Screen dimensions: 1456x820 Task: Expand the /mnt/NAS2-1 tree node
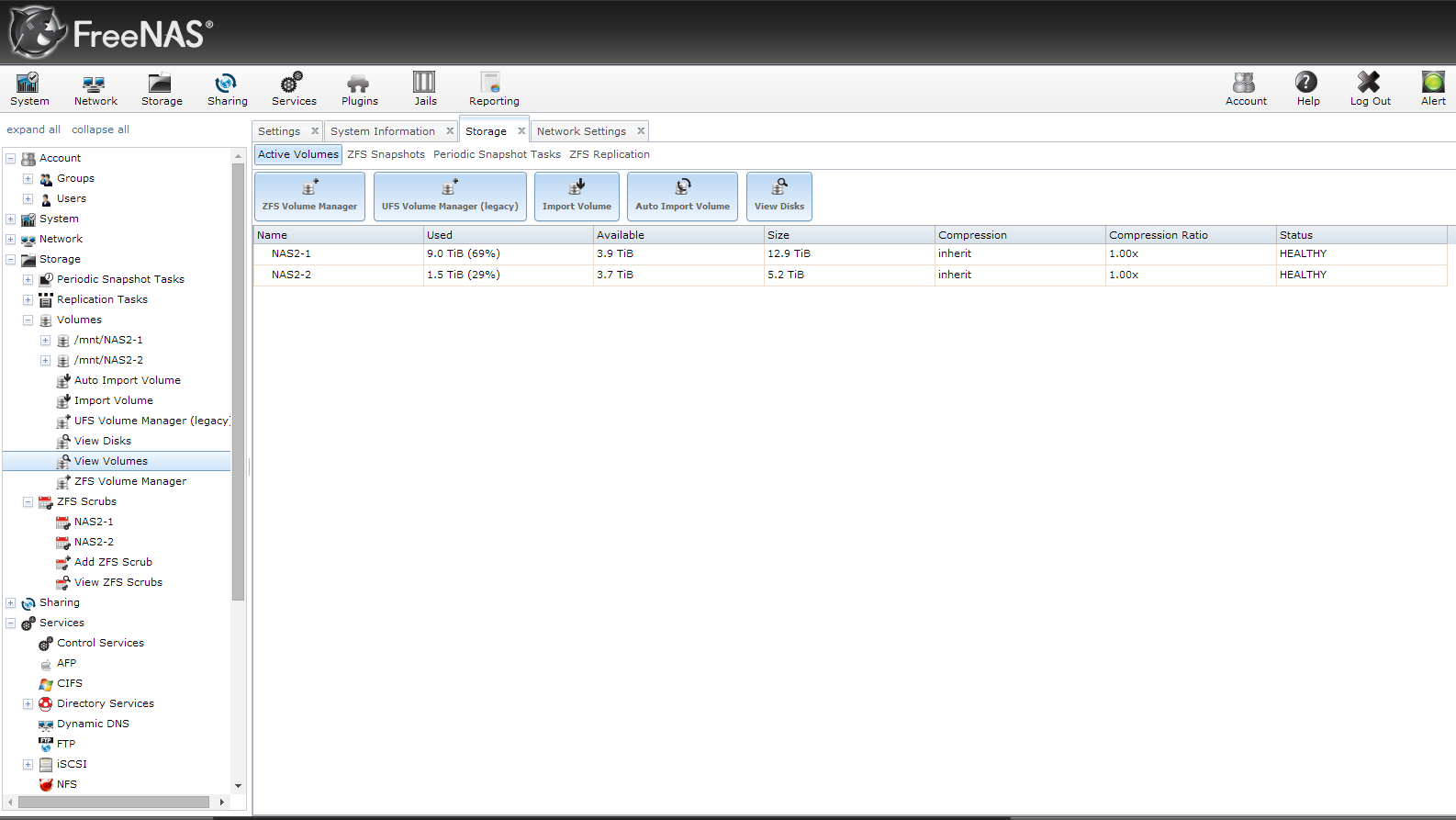pyautogui.click(x=45, y=340)
